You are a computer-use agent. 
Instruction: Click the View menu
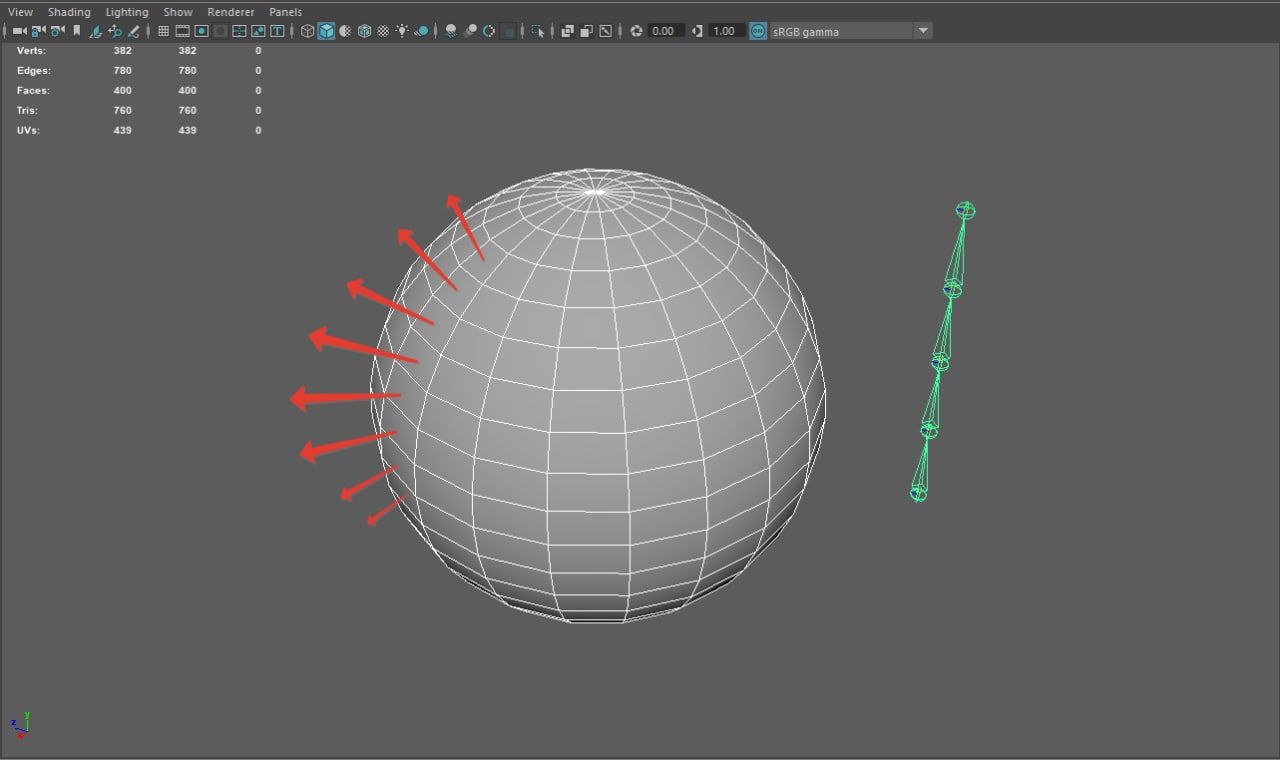(x=20, y=12)
